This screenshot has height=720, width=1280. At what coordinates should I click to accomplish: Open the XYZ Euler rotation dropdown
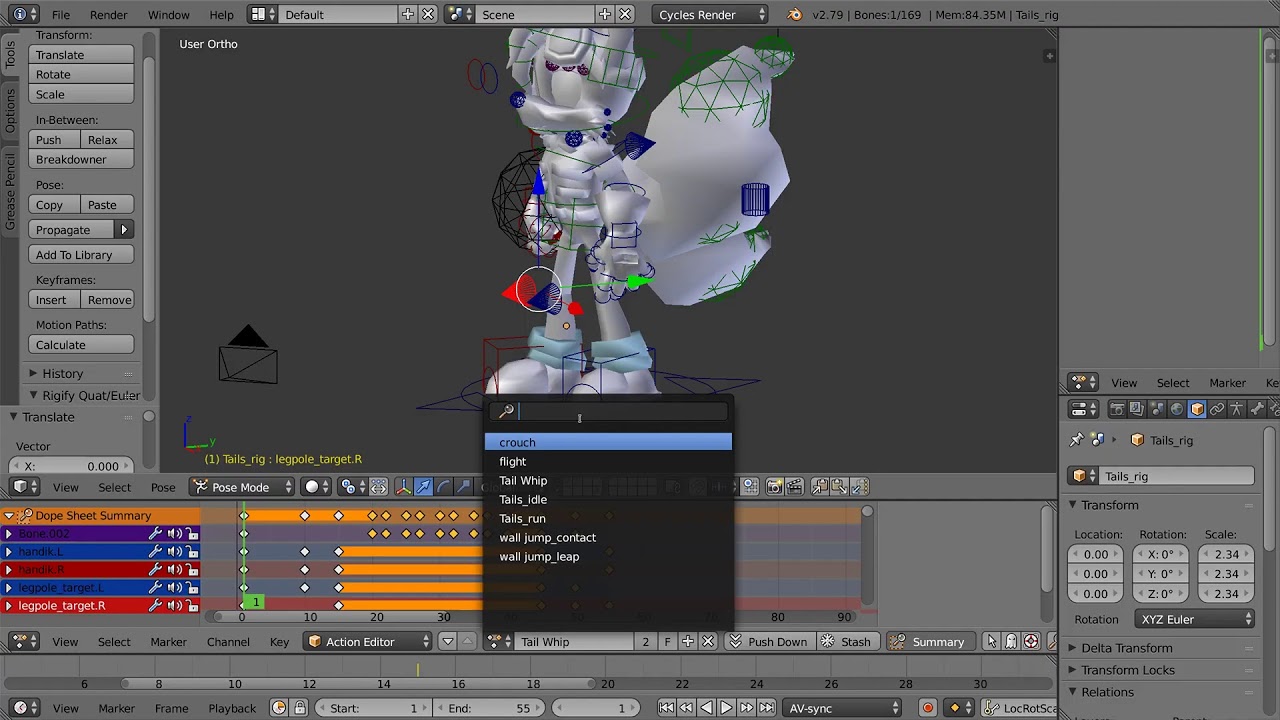tap(1194, 620)
